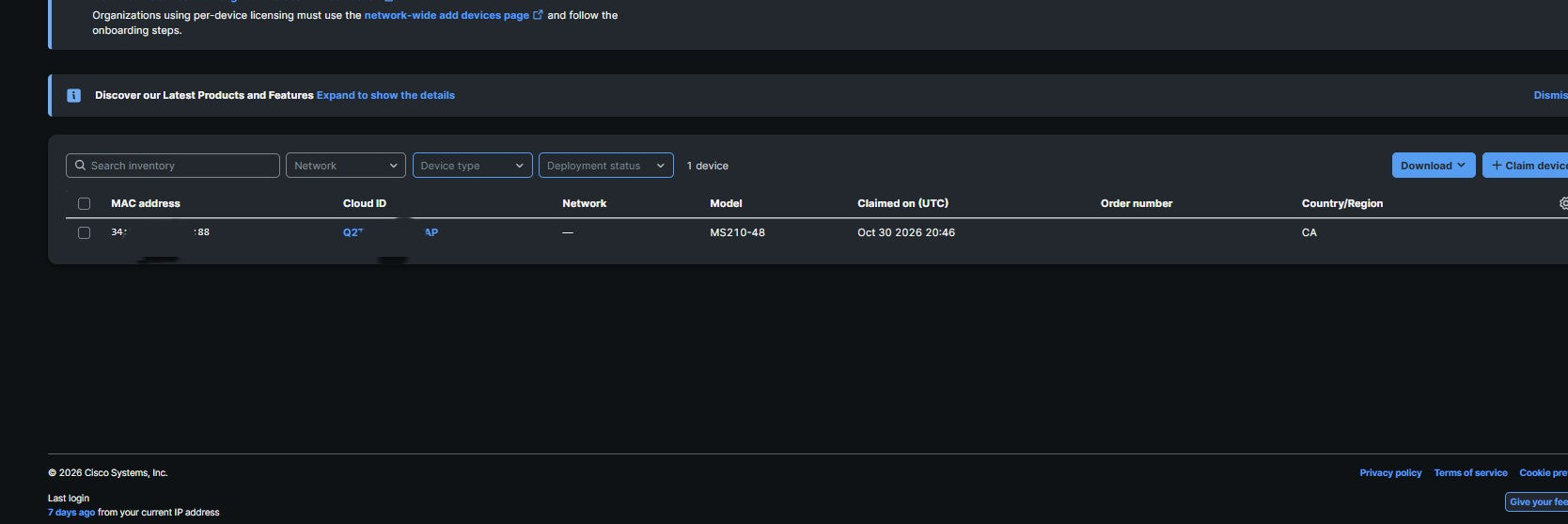Sort by Country/Region column header
This screenshot has width=1568, height=524.
[1342, 203]
